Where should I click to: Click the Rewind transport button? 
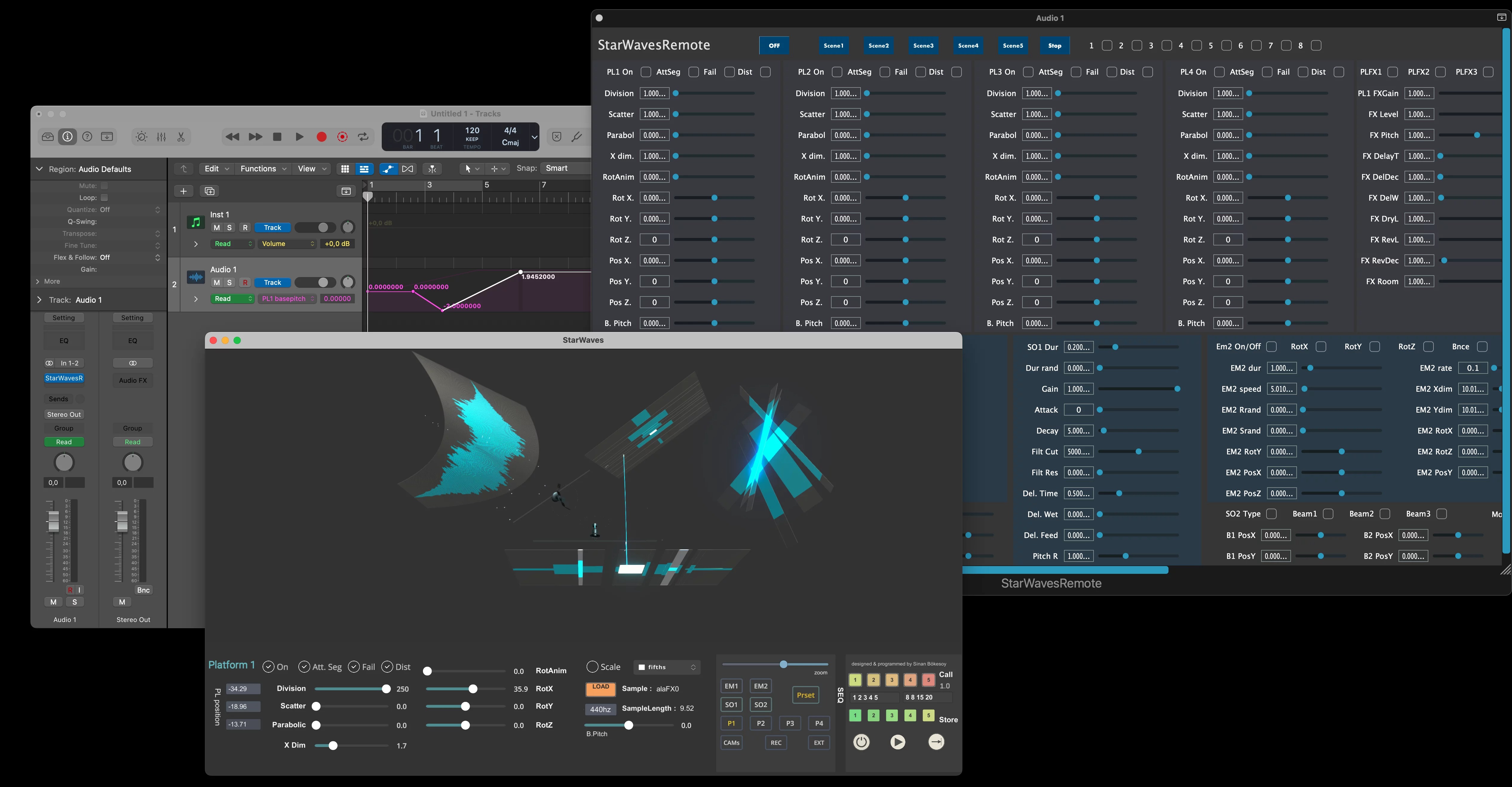coord(232,137)
